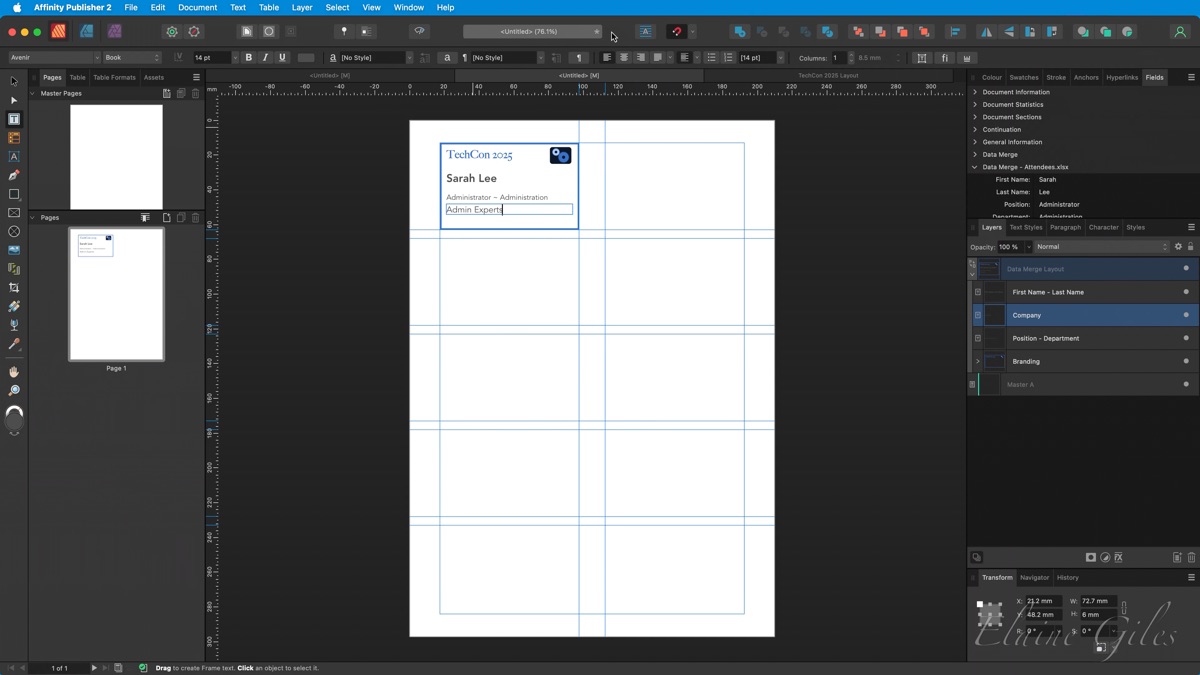Expand Data Merge fields section

[x=975, y=155]
